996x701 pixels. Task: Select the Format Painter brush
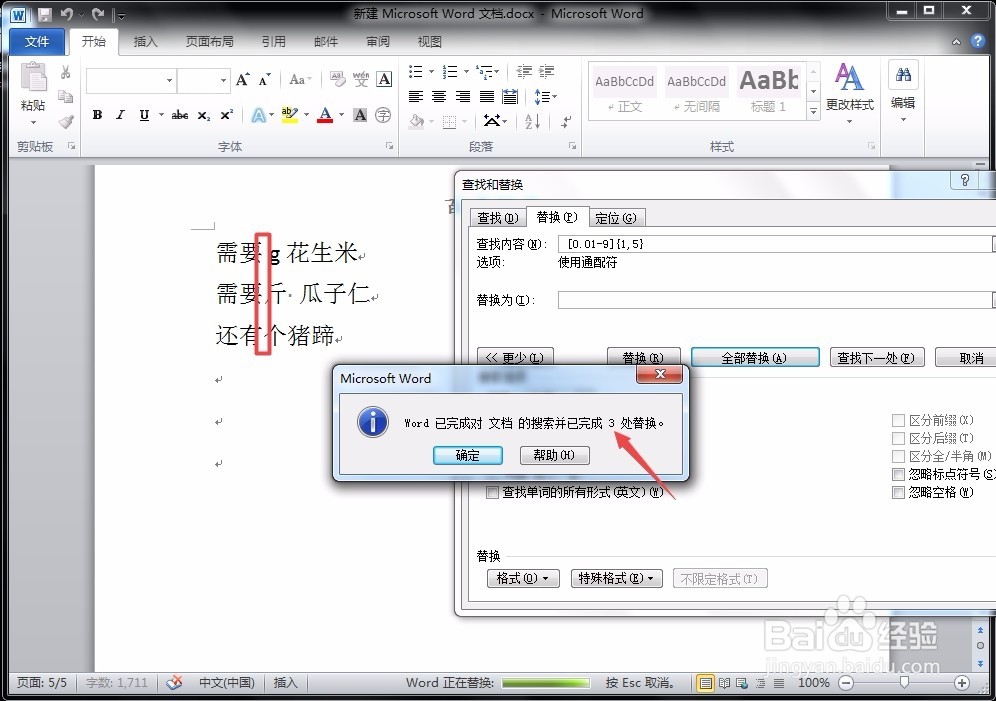coord(65,121)
